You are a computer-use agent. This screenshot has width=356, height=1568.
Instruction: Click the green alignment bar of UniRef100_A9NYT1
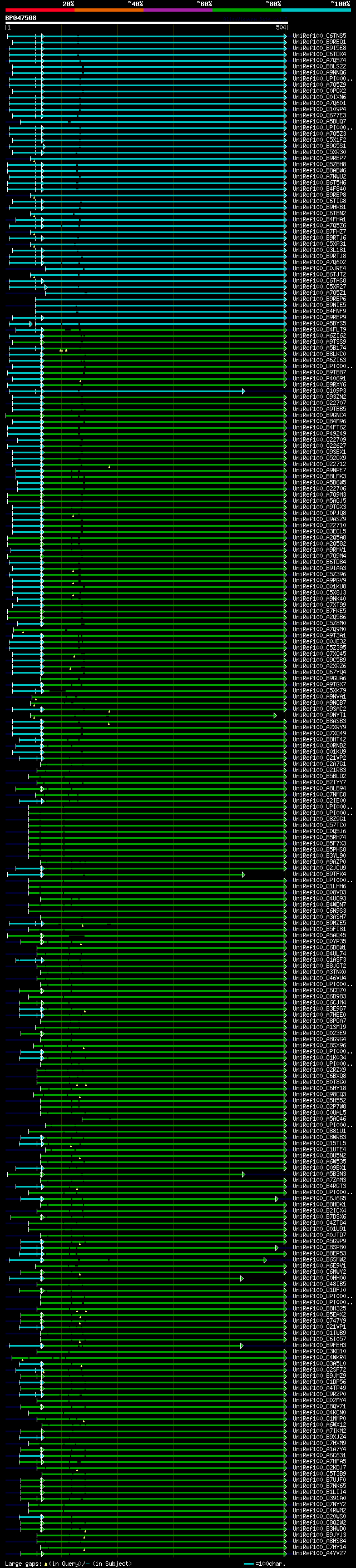(152, 715)
